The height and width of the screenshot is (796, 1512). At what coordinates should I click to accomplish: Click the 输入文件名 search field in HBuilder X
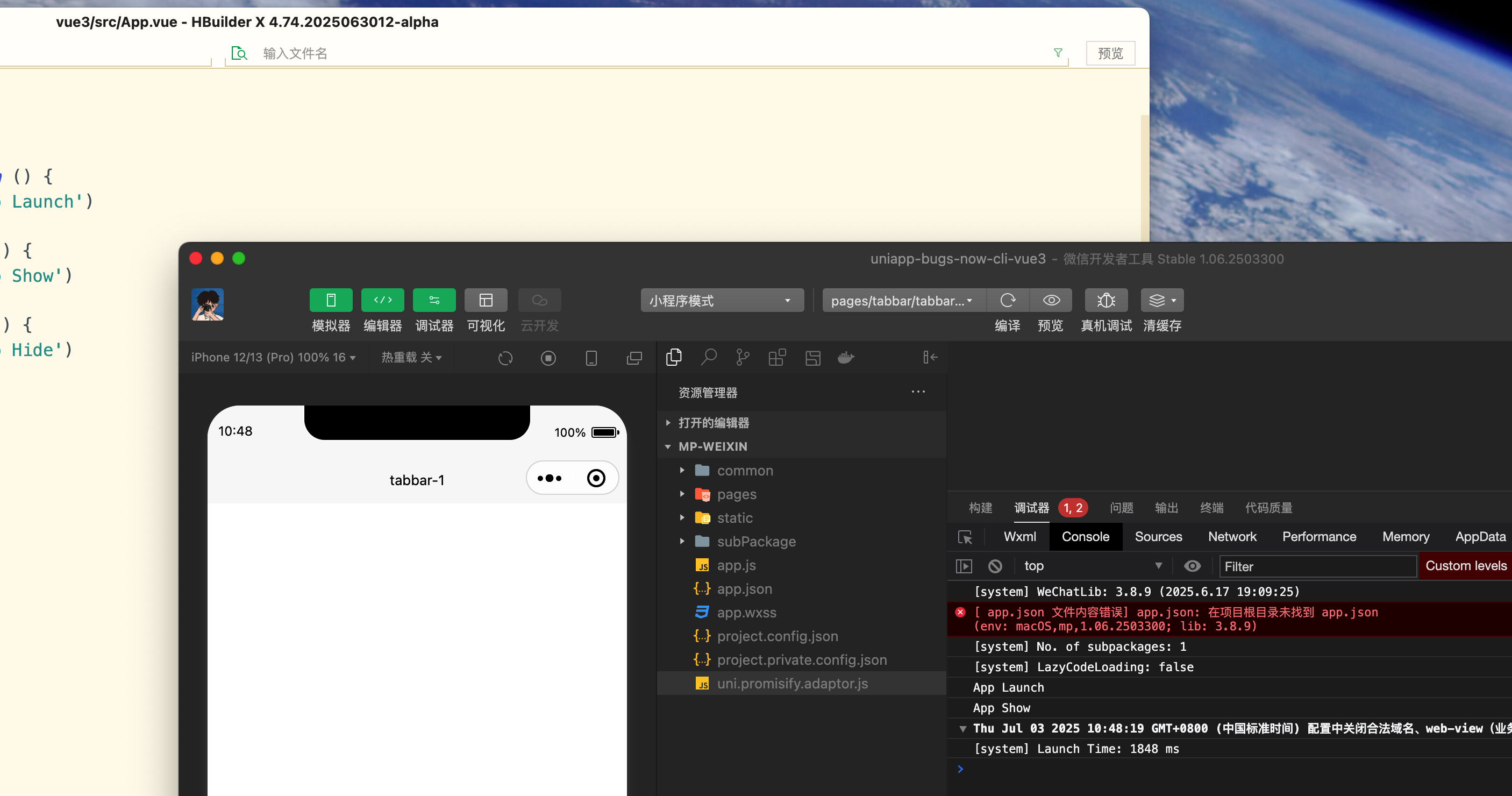point(646,53)
